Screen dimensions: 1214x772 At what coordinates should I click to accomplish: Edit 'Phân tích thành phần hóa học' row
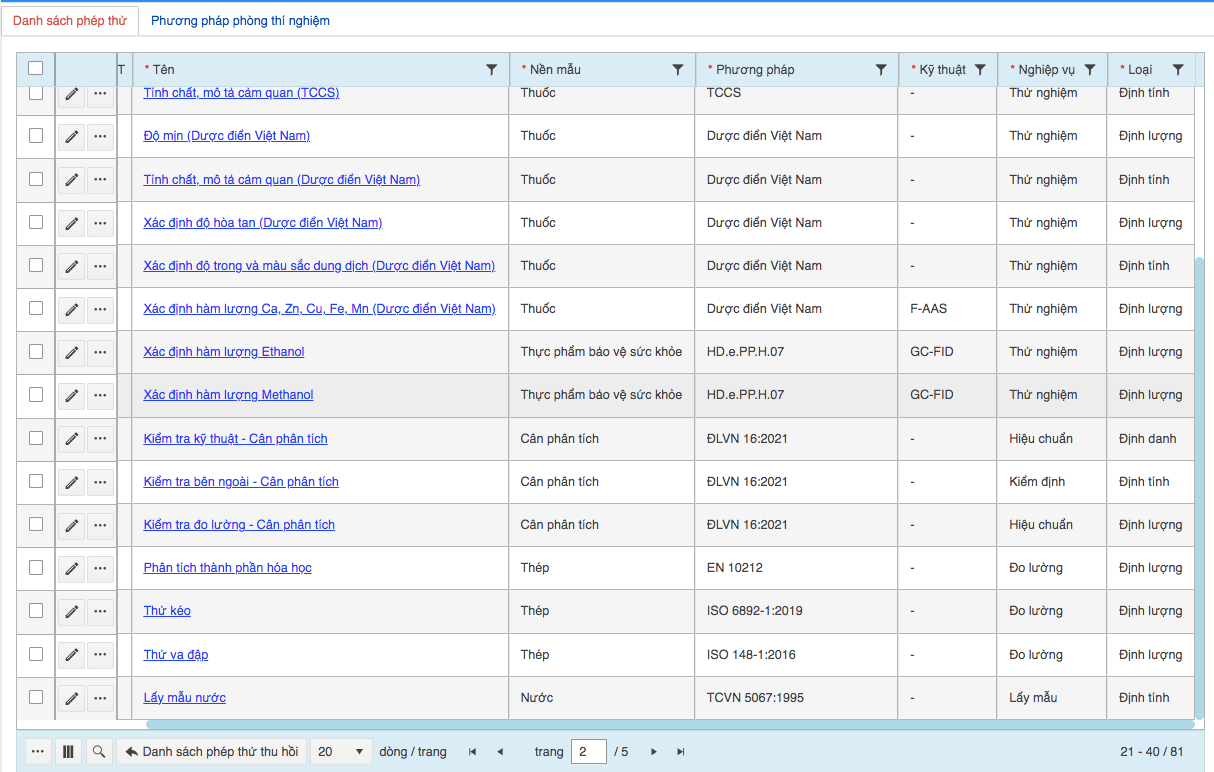click(x=71, y=569)
